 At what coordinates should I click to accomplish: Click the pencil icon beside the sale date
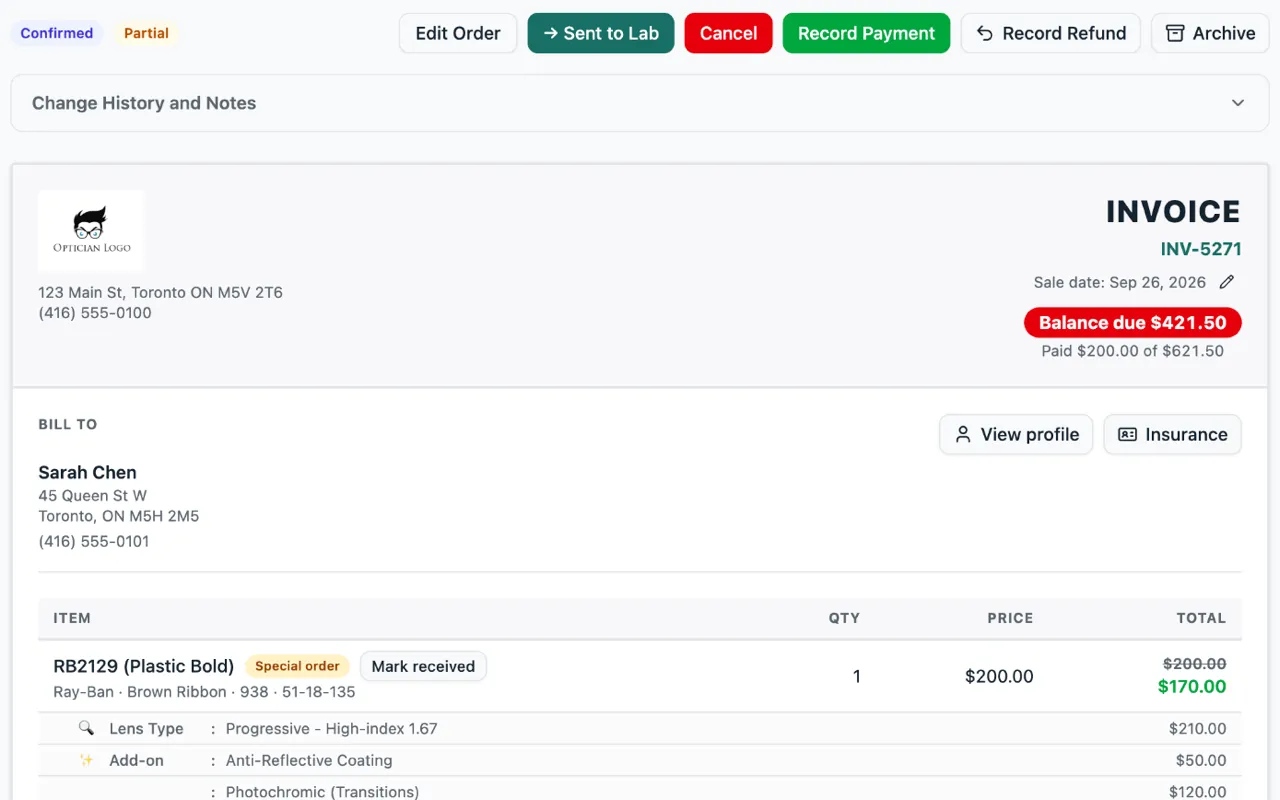click(x=1227, y=282)
